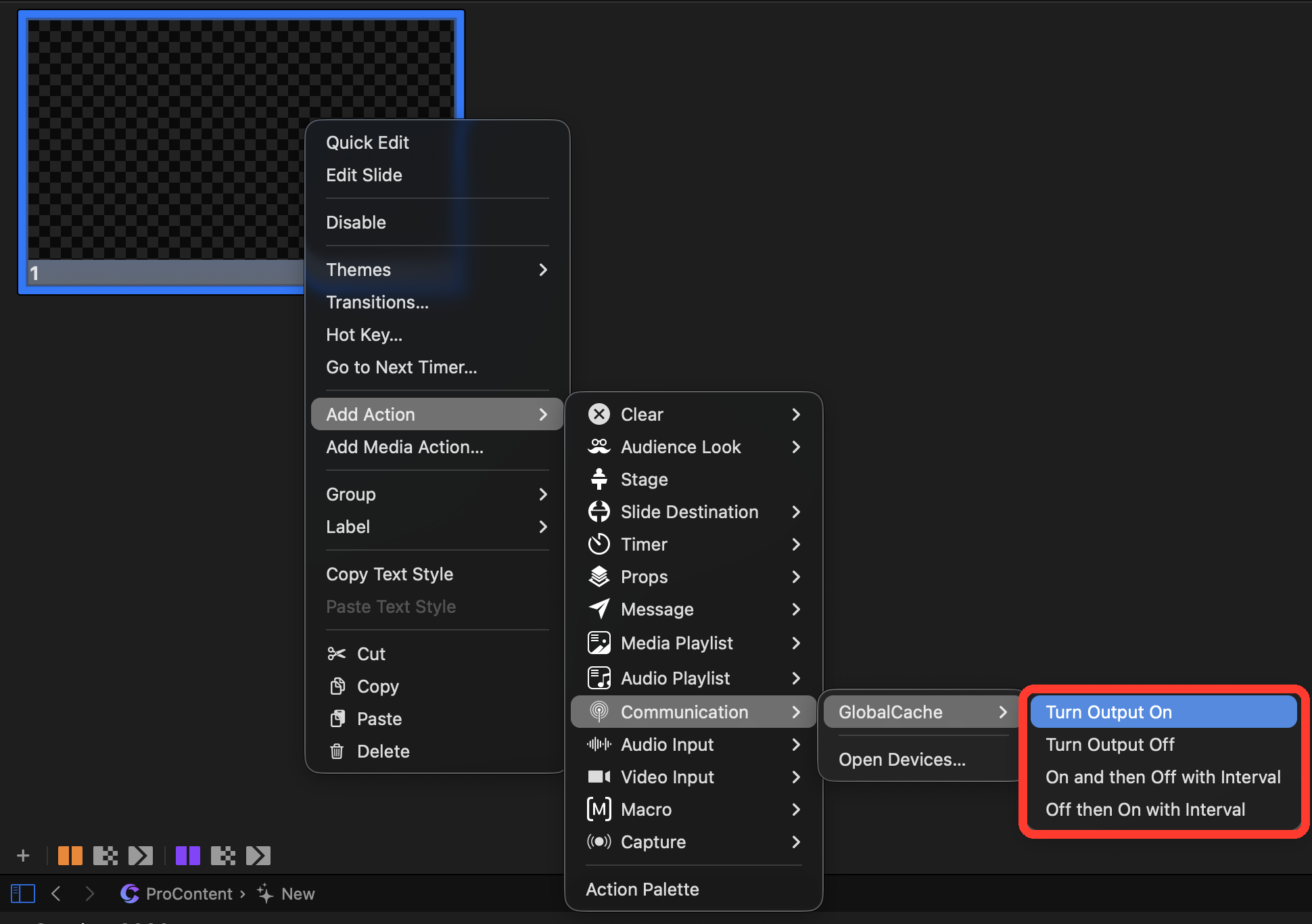Click the plus icon to add slide

tap(23, 856)
